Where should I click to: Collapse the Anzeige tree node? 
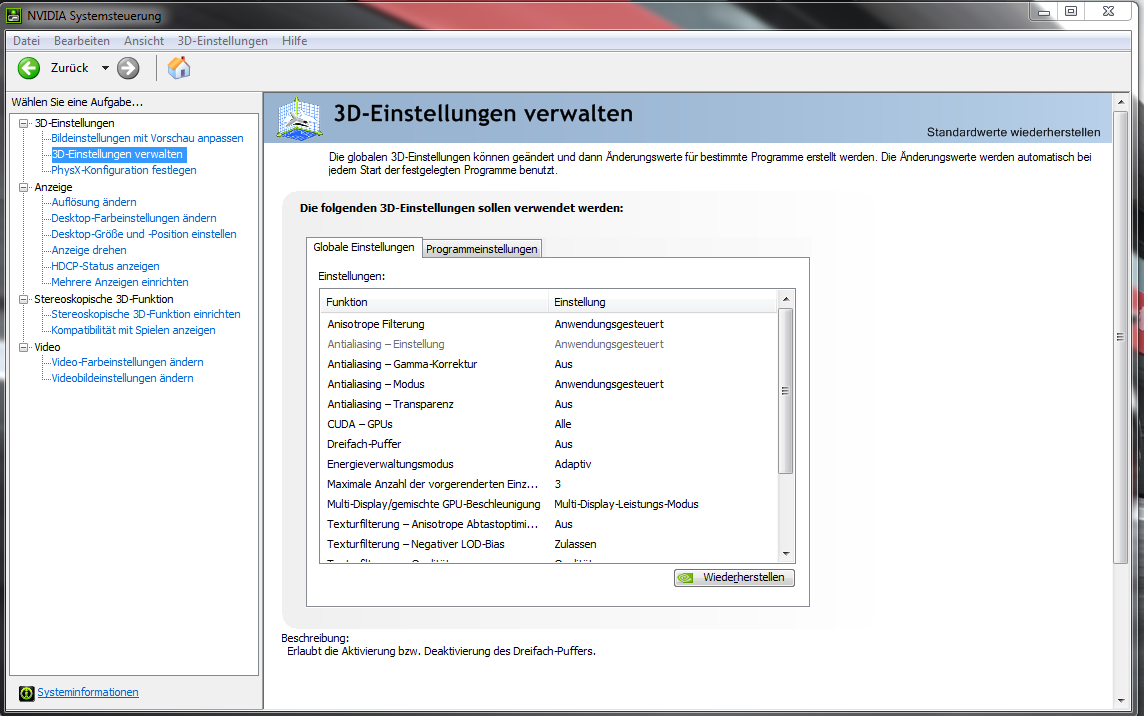pyautogui.click(x=23, y=187)
